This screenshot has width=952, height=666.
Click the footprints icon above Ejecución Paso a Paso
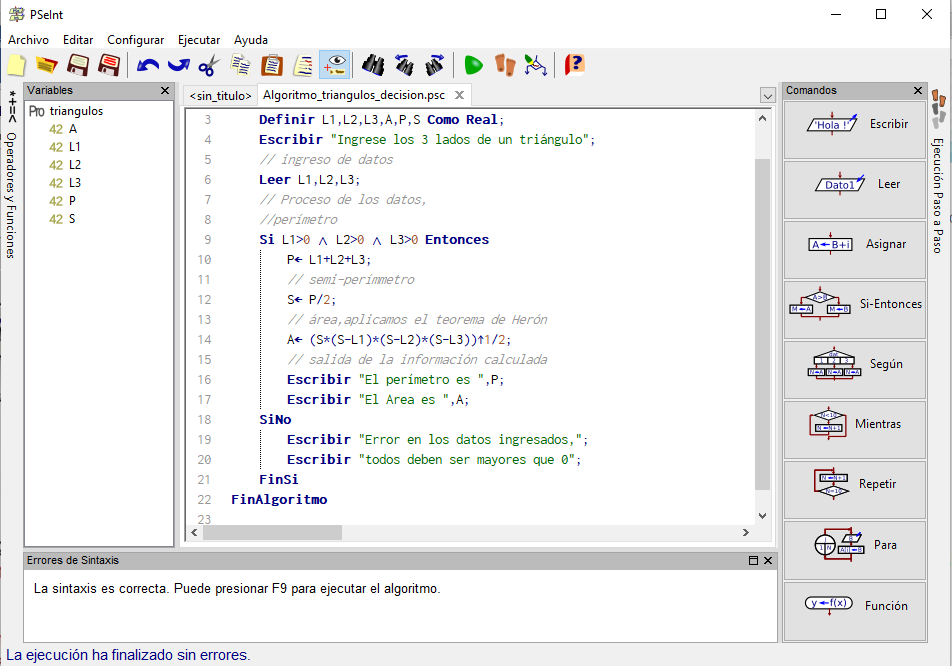[x=938, y=108]
